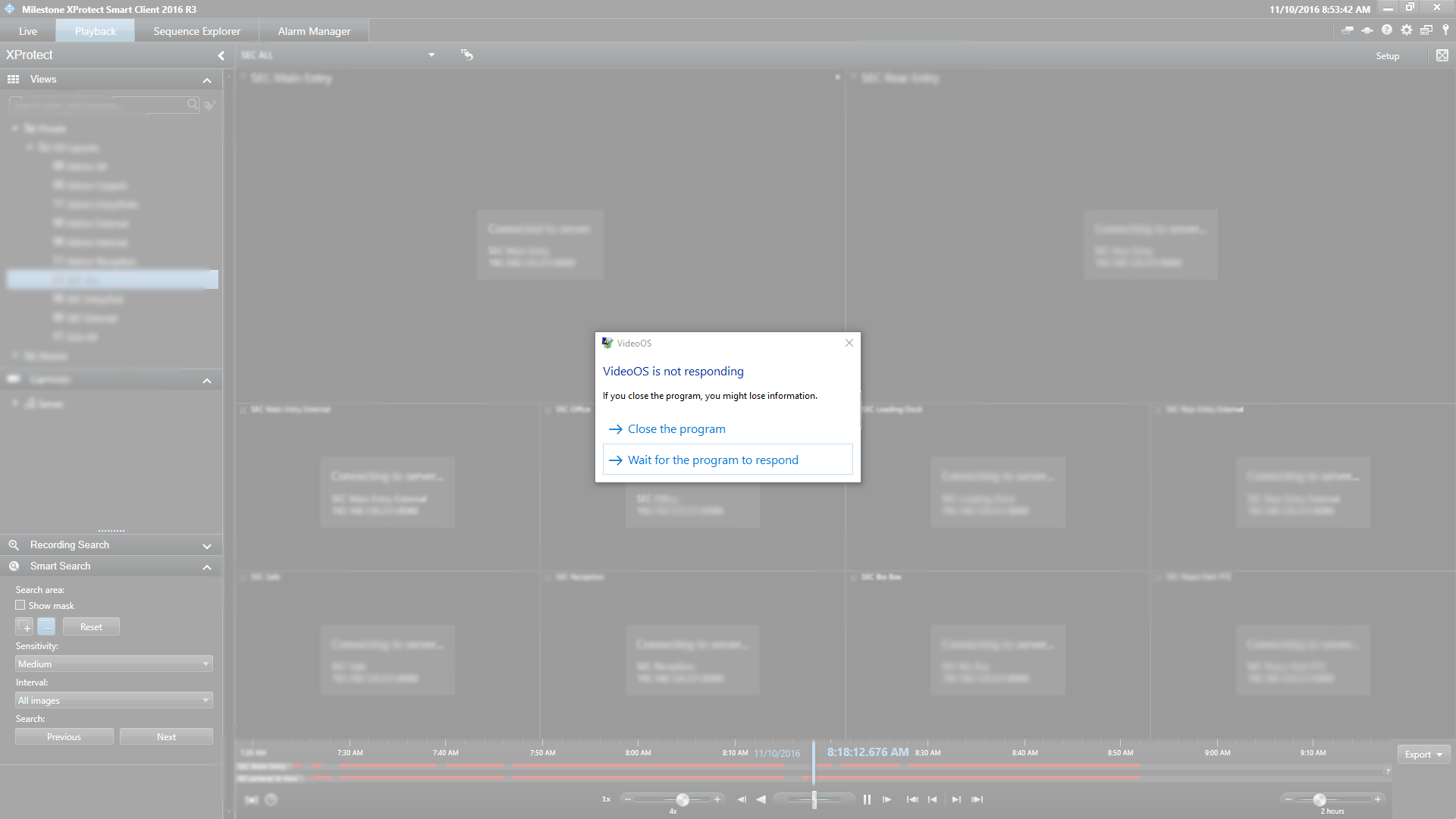Click the Views grid icon
This screenshot has width=1456, height=819.
tap(14, 79)
